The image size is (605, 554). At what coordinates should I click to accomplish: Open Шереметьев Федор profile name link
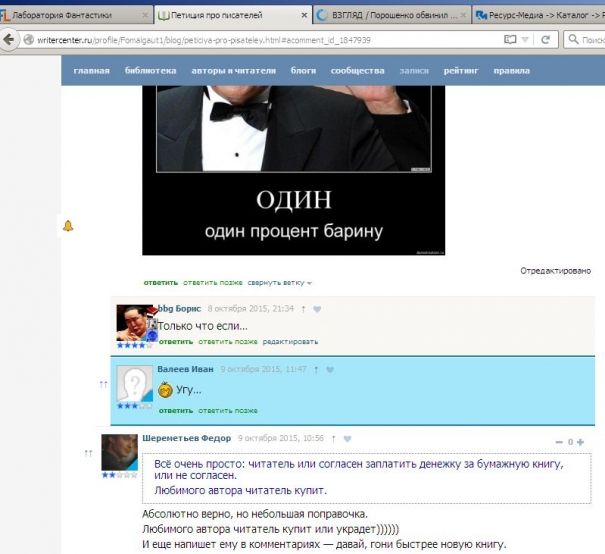point(187,438)
